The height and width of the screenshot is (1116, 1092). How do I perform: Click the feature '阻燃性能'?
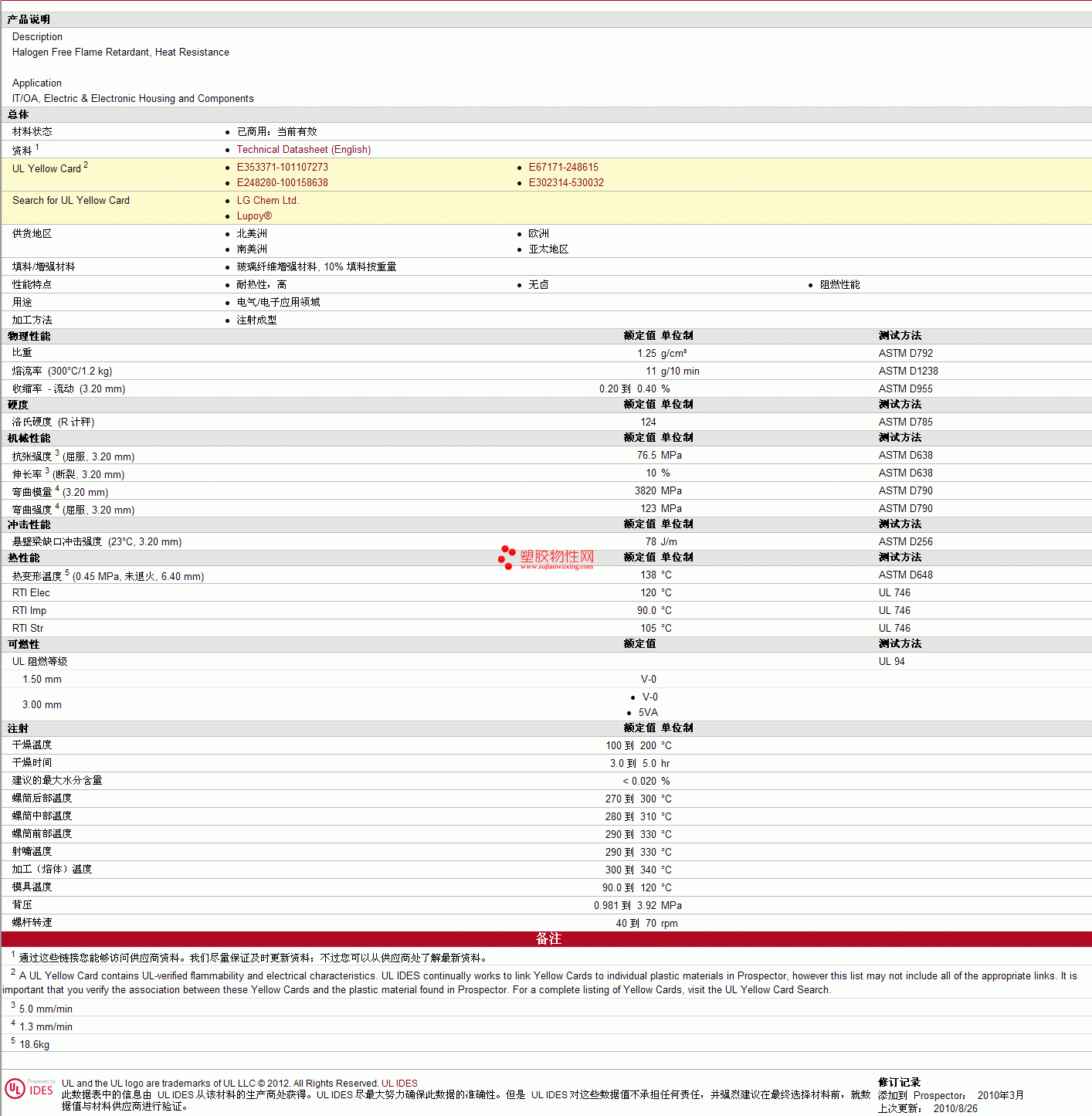(840, 285)
